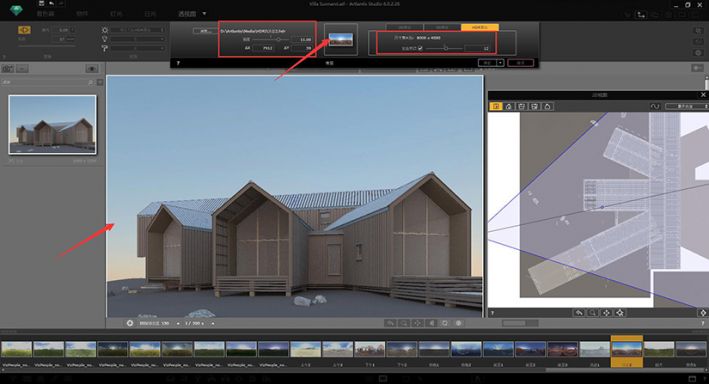Viewport: 709px width, 384px height.
Task: Click the green Artlantis gem logo
Action: click(x=16, y=9)
